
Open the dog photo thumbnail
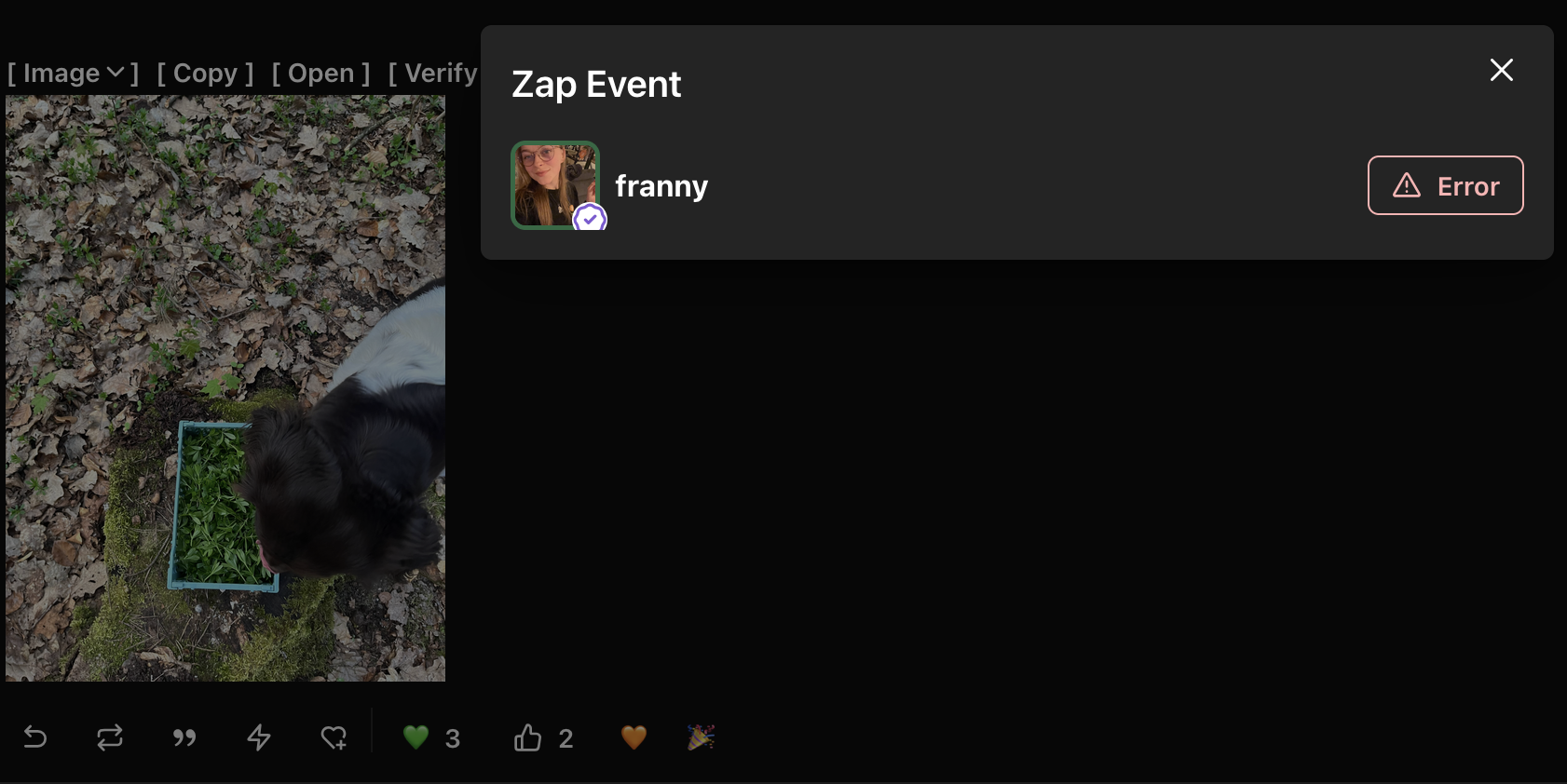coord(225,388)
